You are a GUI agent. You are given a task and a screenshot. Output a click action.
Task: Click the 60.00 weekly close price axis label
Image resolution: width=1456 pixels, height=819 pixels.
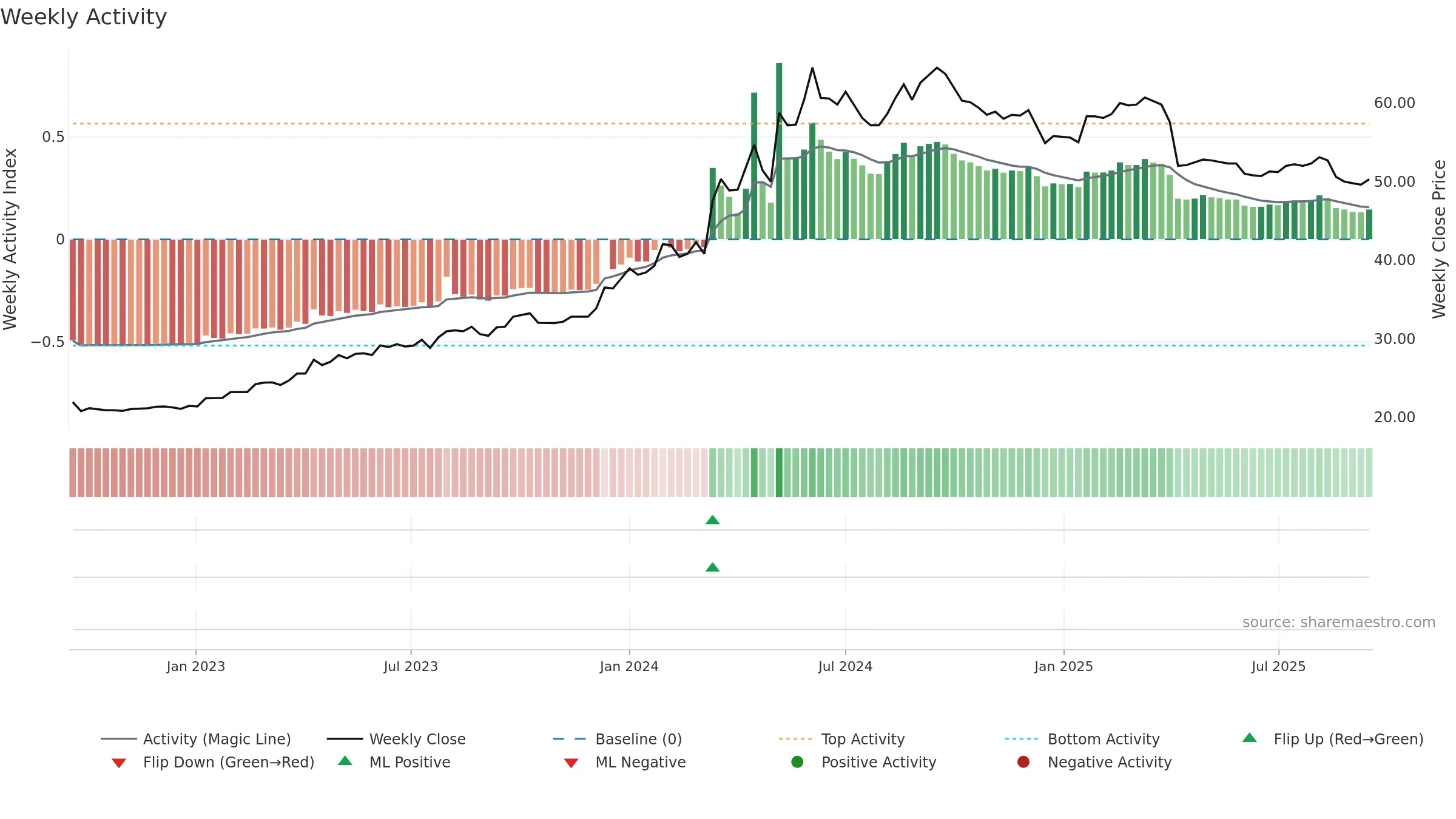pyautogui.click(x=1395, y=103)
